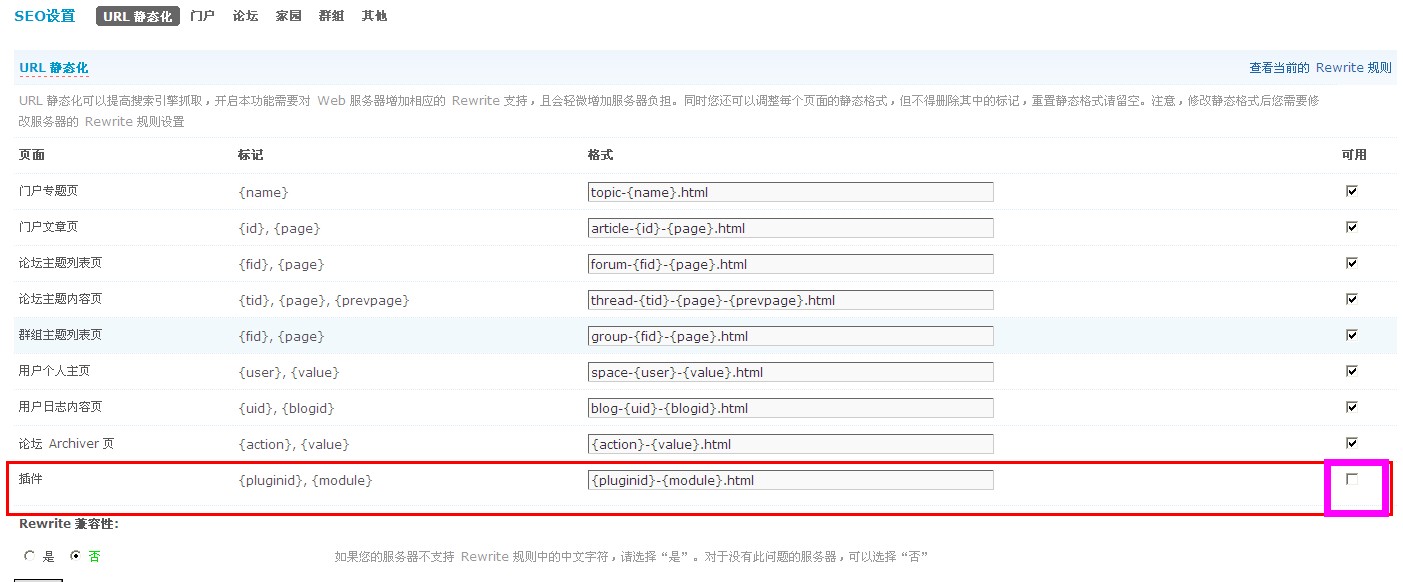Click the 插件 row label

31,479
